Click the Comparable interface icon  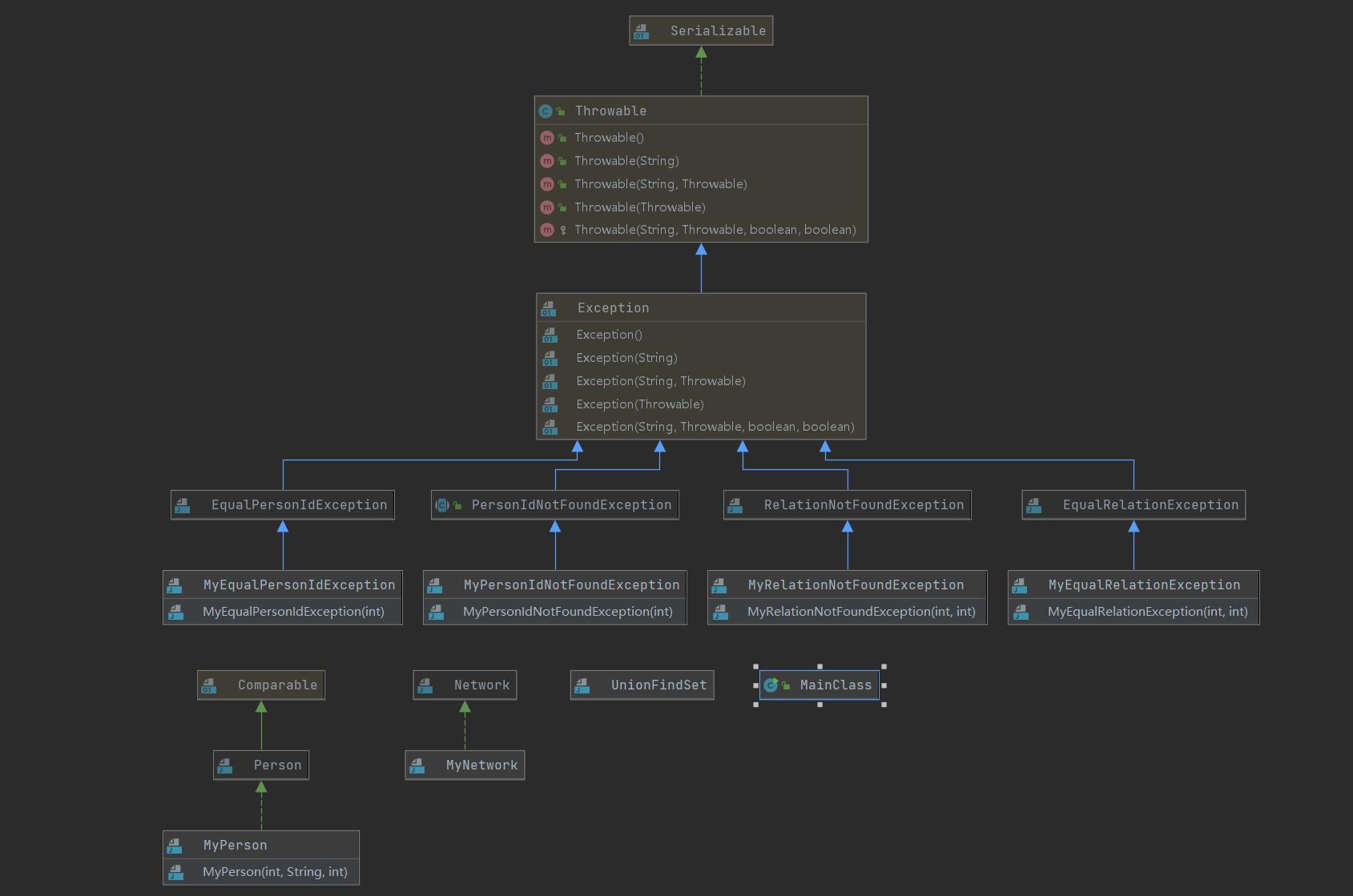click(209, 685)
